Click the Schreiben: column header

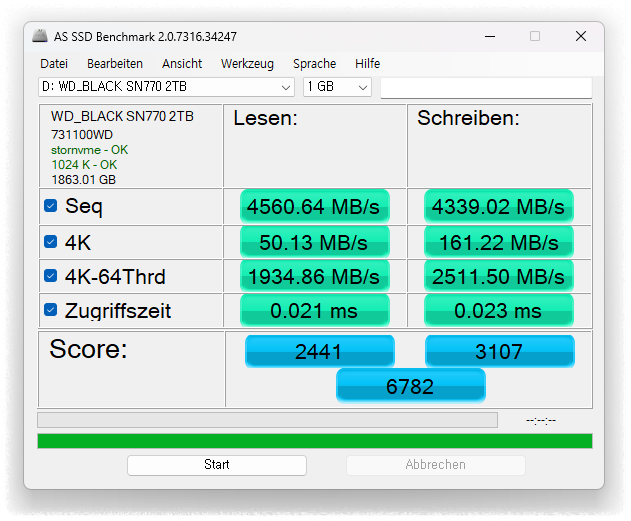pos(468,118)
